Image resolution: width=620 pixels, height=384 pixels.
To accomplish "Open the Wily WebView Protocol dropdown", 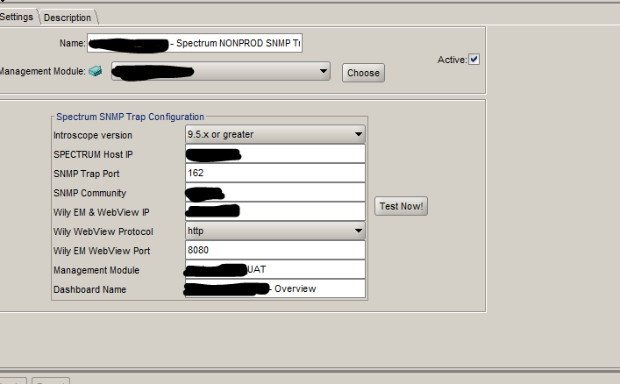I will [x=275, y=231].
